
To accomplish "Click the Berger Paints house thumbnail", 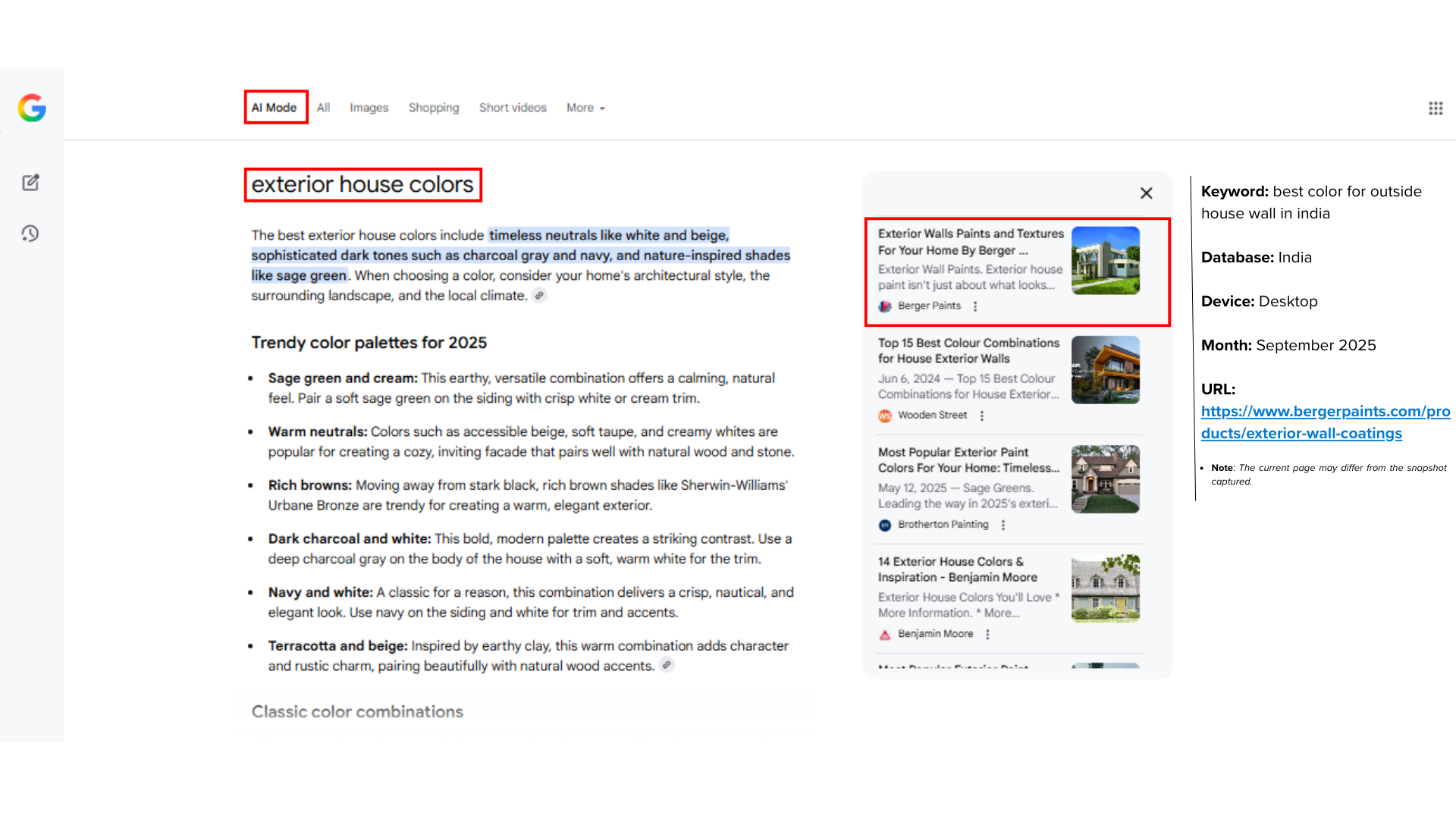I will click(1105, 260).
